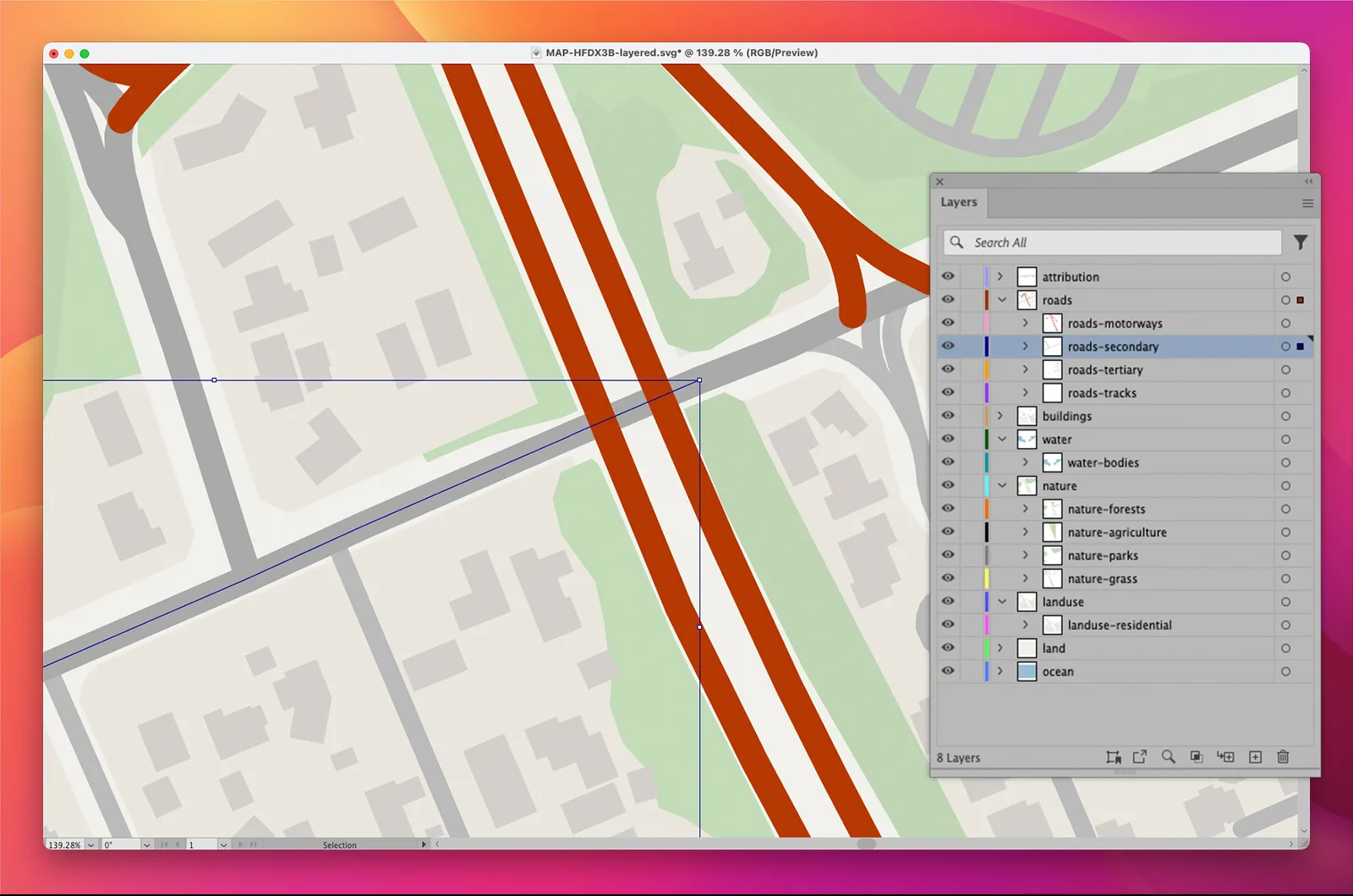Open the rotation angle dropdown

[x=146, y=844]
